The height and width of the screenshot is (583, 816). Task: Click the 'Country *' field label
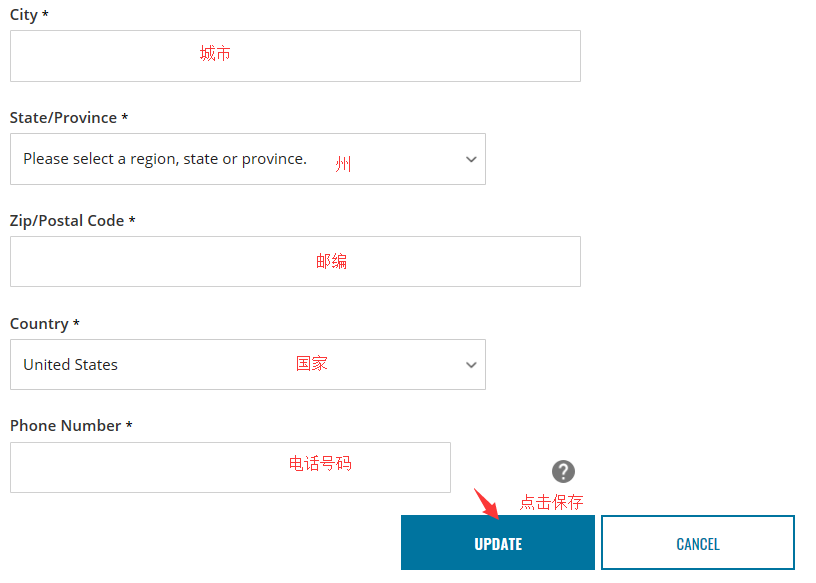point(45,324)
